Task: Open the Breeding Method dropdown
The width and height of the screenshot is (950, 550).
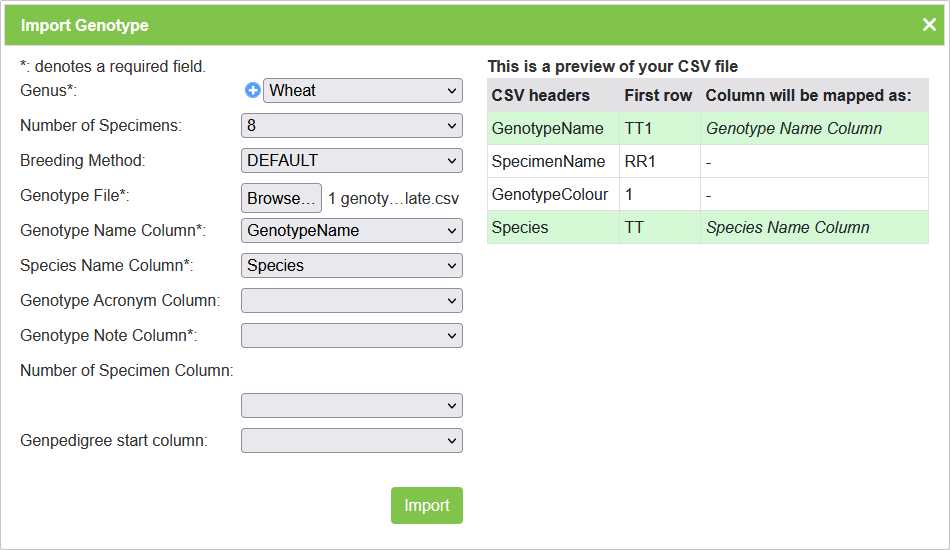Action: pos(351,160)
